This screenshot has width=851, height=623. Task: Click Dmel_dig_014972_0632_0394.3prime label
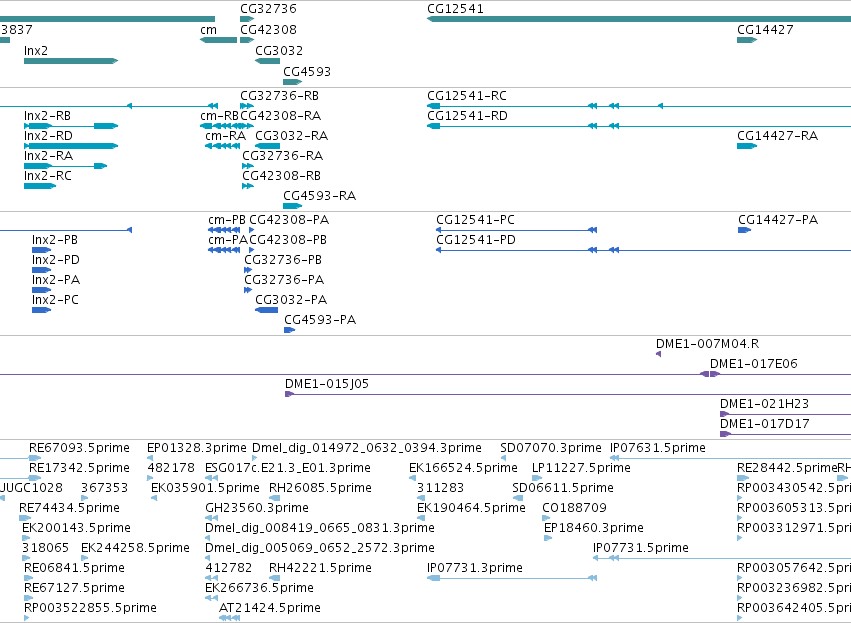click(367, 448)
